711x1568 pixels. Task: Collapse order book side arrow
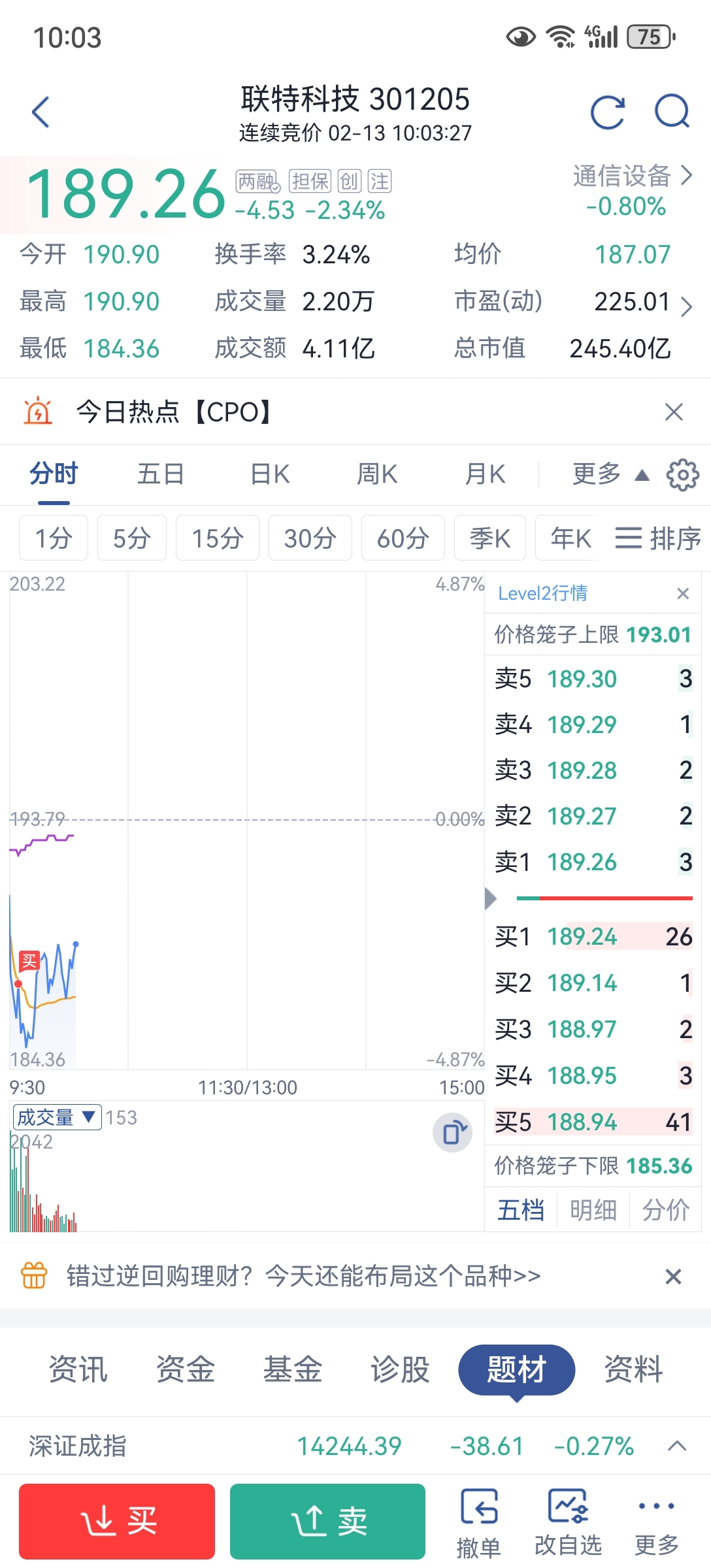tap(491, 899)
